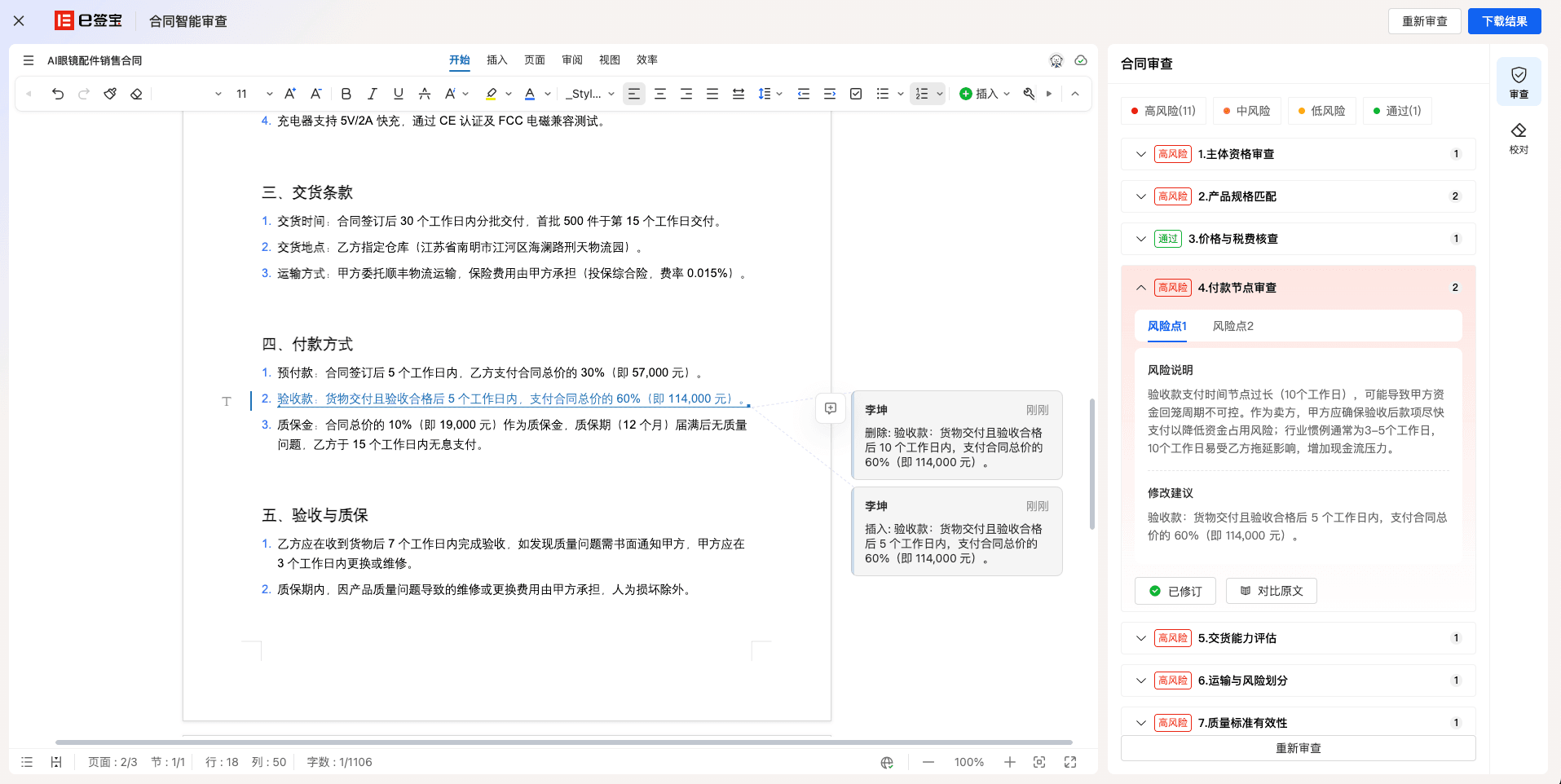This screenshot has width=1561, height=784.
Task: Open highlight color dropdown arrow
Action: (x=509, y=94)
